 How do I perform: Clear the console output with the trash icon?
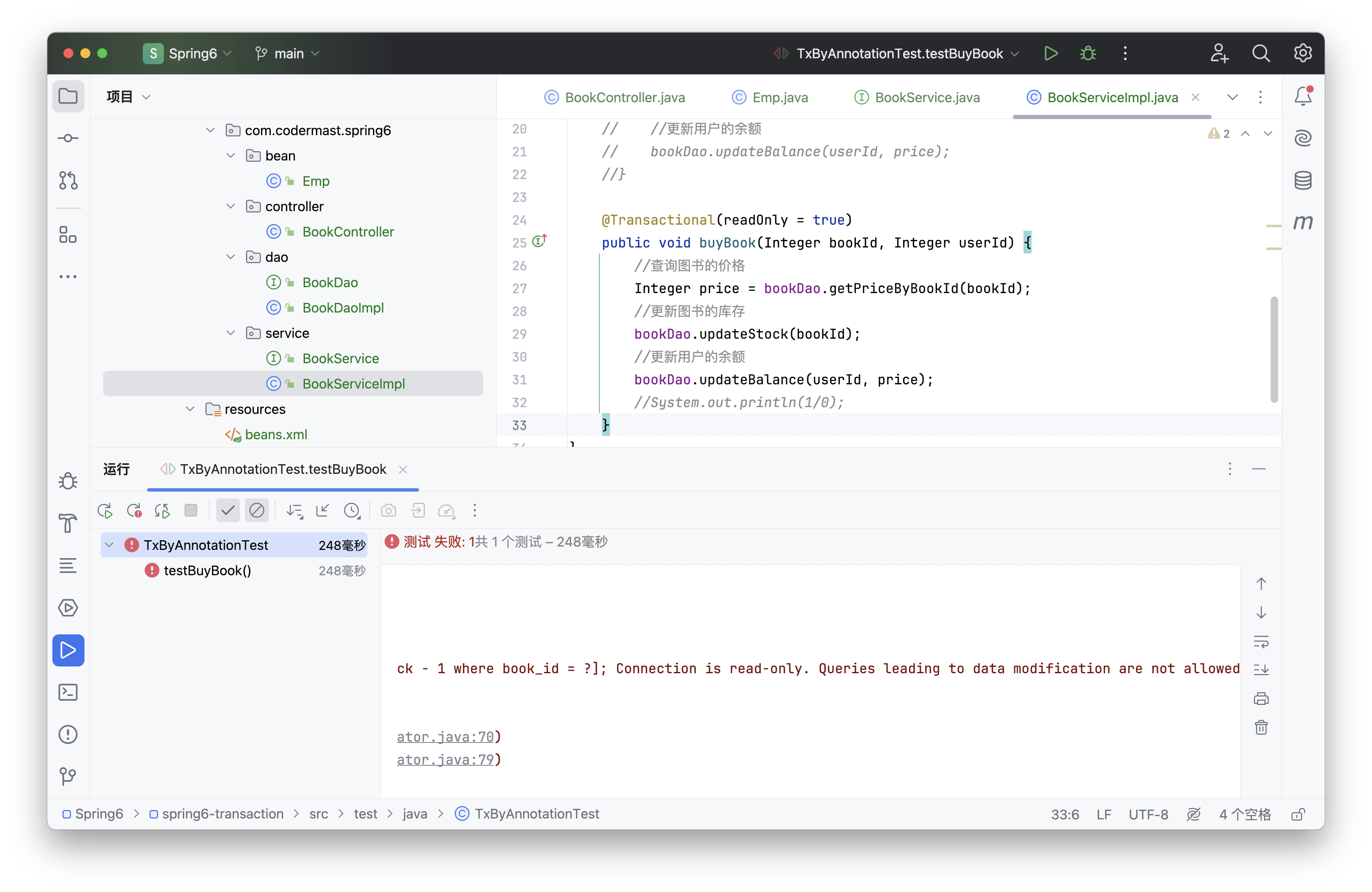(x=1261, y=727)
